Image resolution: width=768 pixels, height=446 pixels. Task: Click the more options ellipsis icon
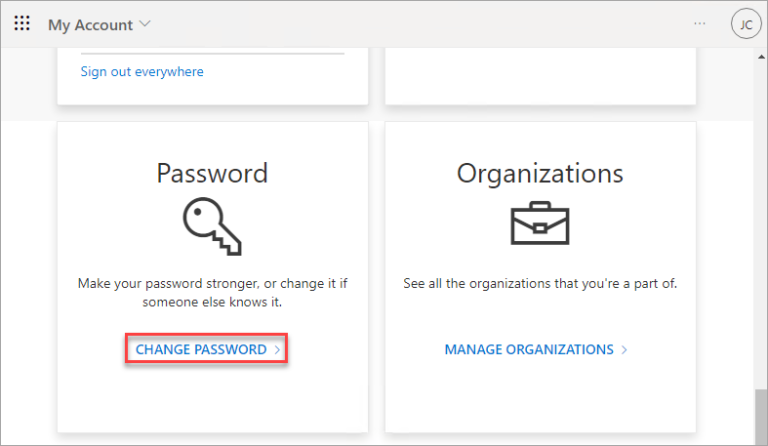(700, 23)
